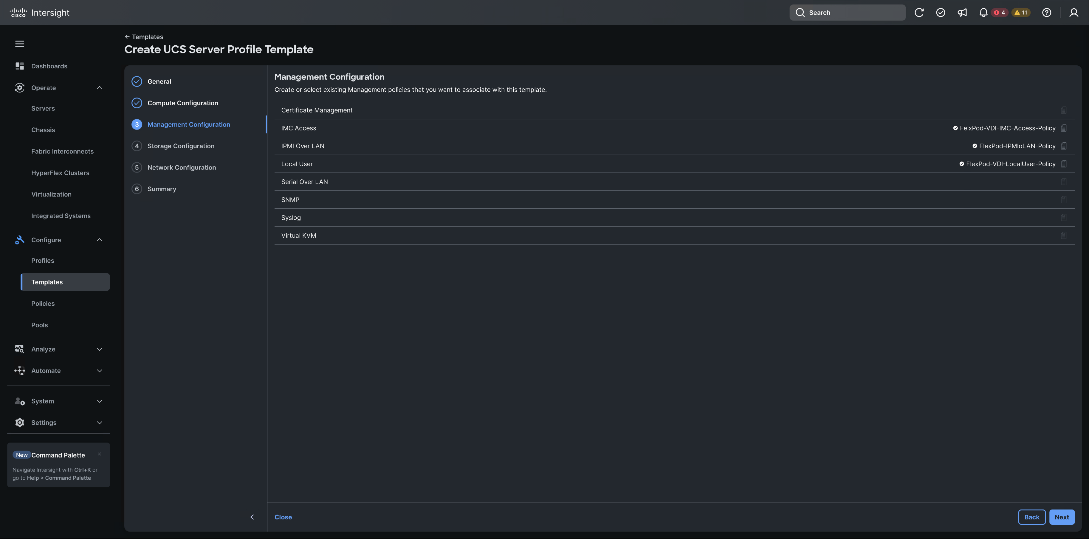This screenshot has height=539, width=1089.
Task: Open Pools under Configure
Action: coord(40,325)
